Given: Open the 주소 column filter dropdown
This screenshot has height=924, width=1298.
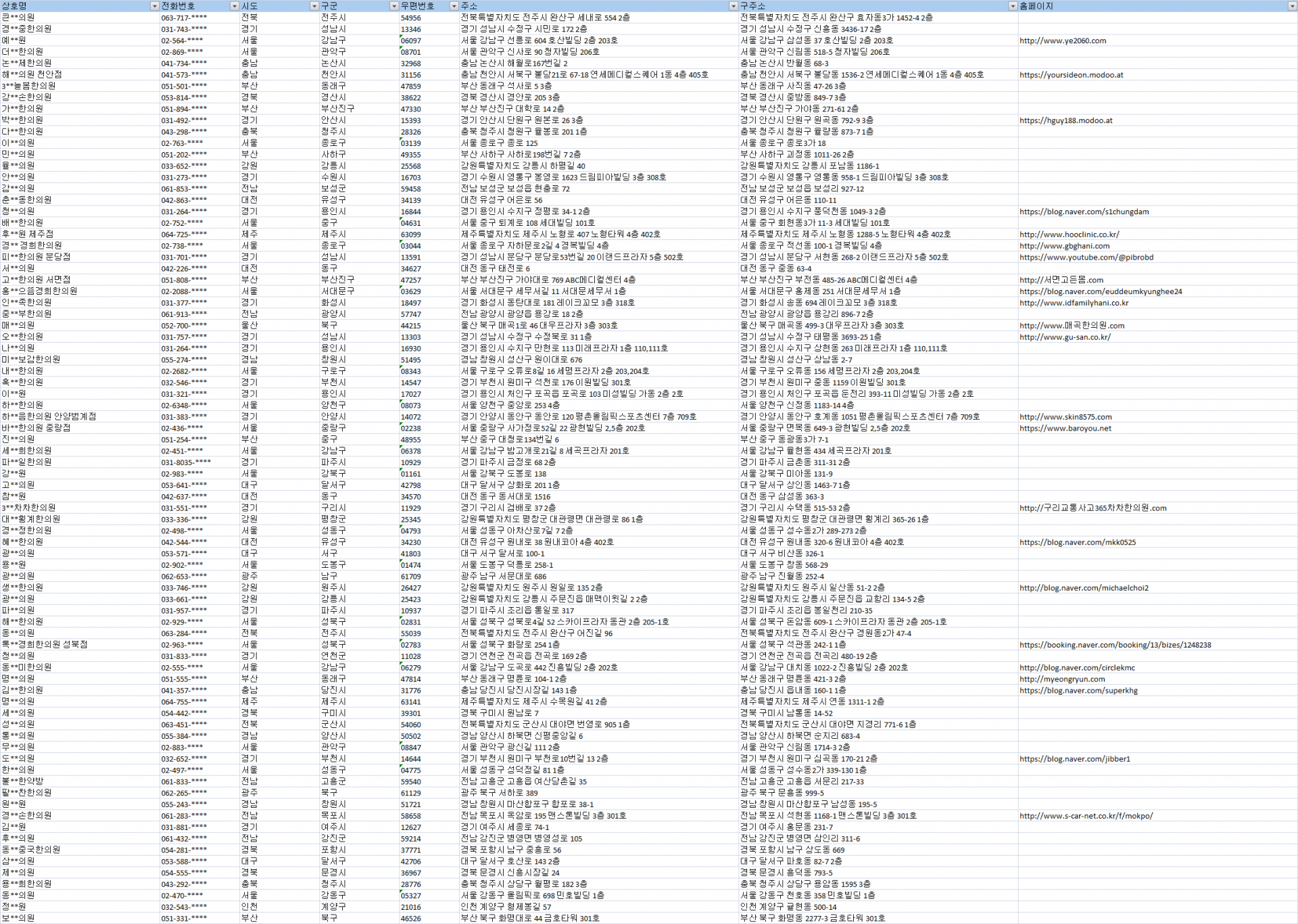Looking at the screenshot, I should [733, 6].
